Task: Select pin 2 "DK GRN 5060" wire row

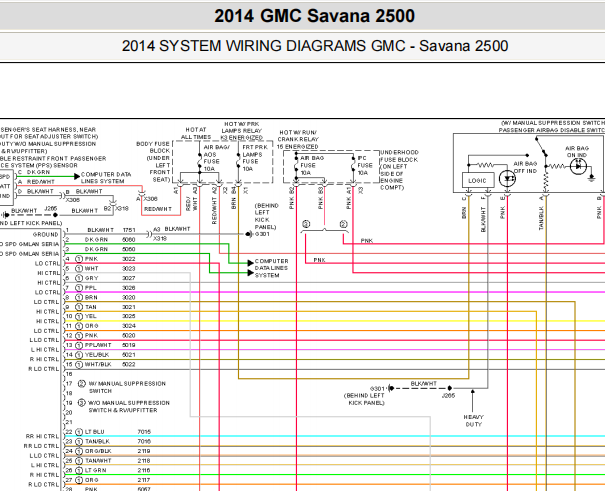Action: 100,240
